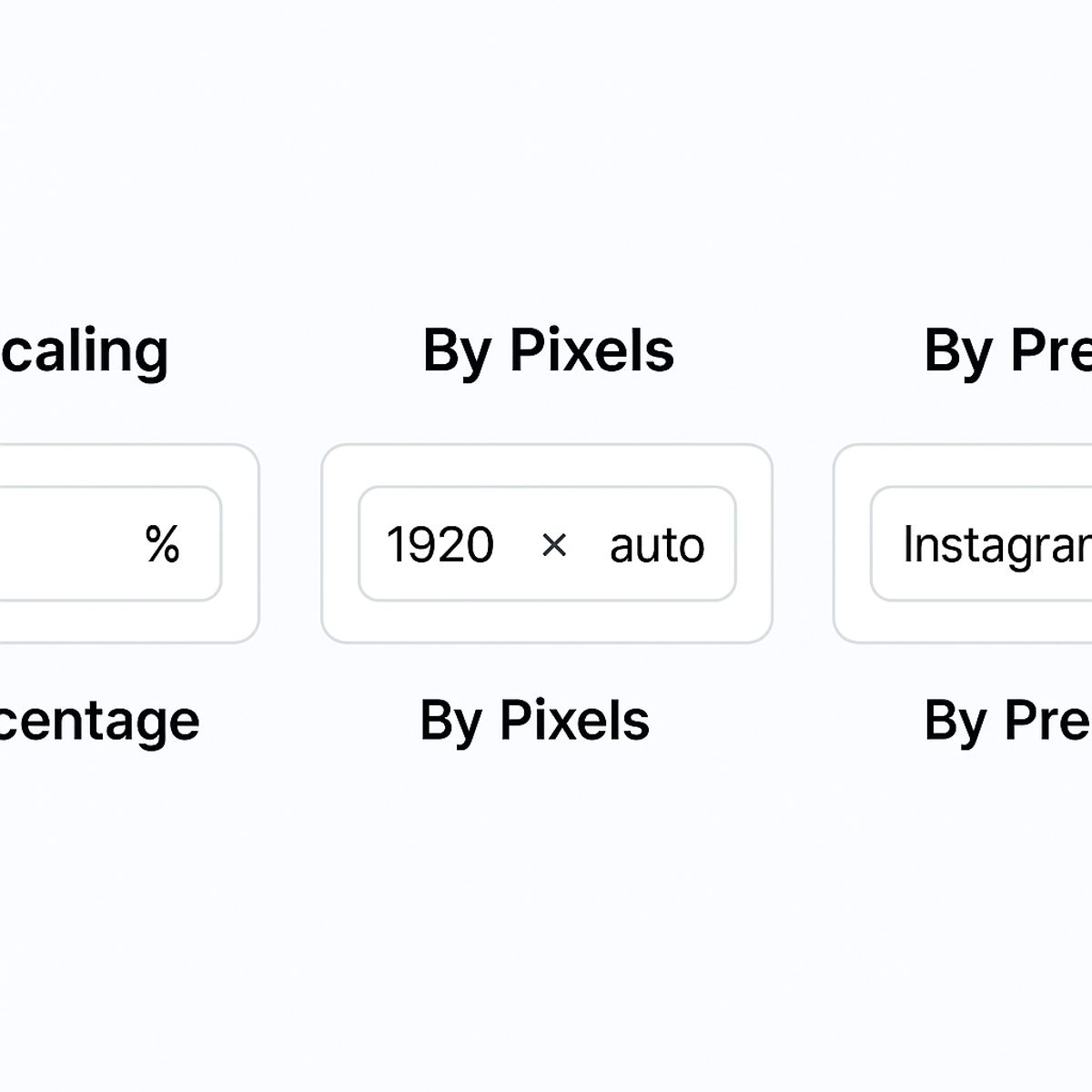
Task: Open the Instagram preset dropdown
Action: point(992,544)
